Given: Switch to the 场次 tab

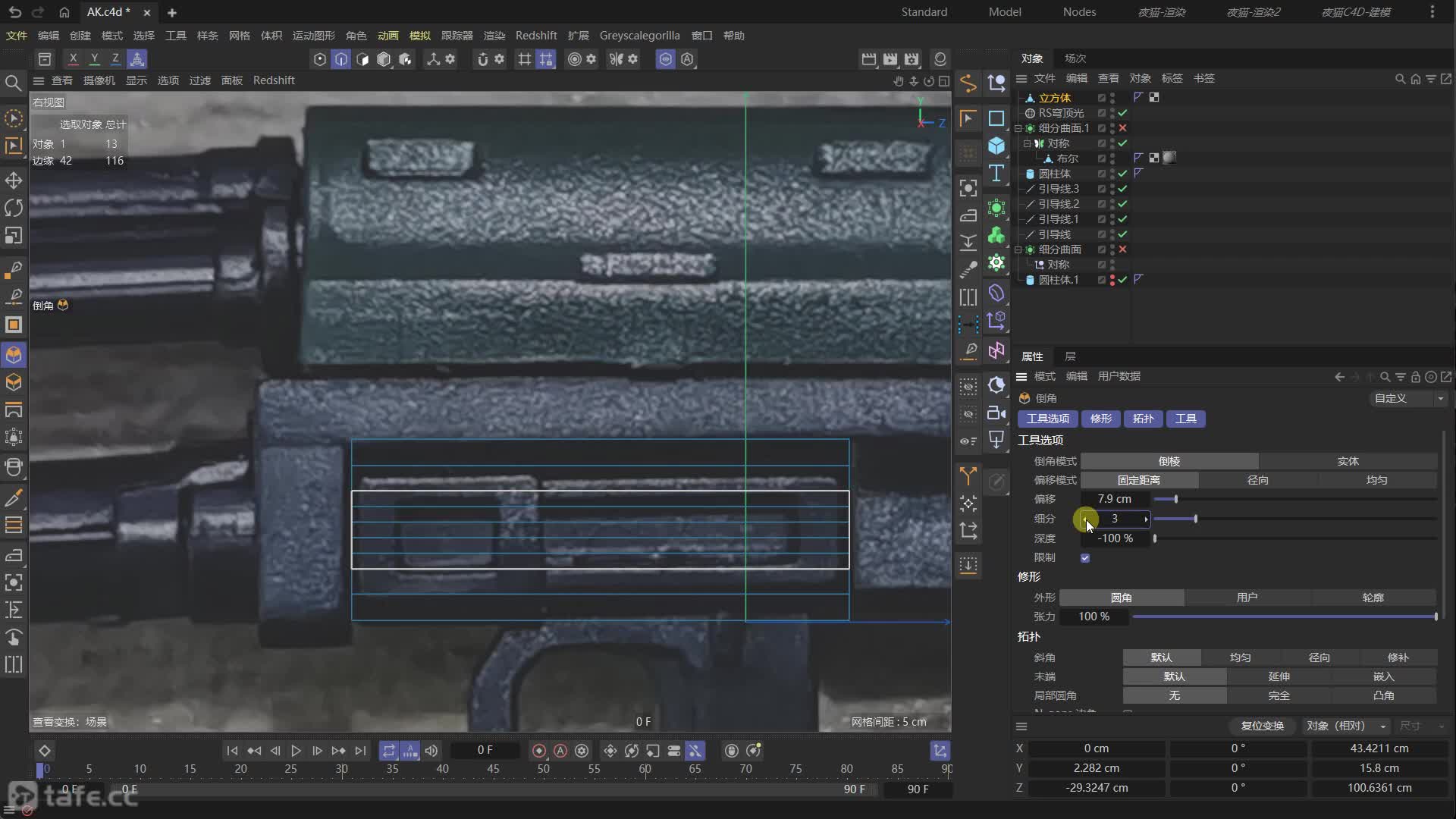Looking at the screenshot, I should coord(1075,58).
